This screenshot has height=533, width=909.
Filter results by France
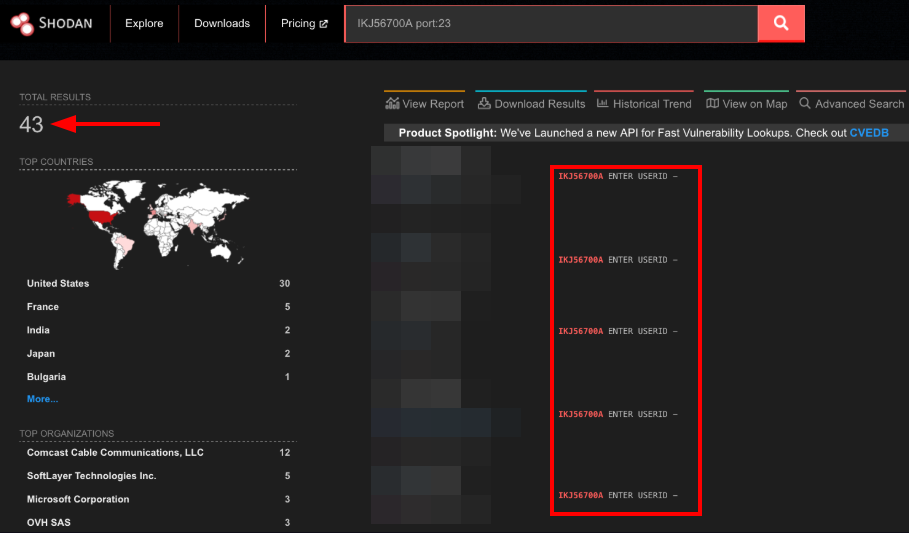pos(43,307)
